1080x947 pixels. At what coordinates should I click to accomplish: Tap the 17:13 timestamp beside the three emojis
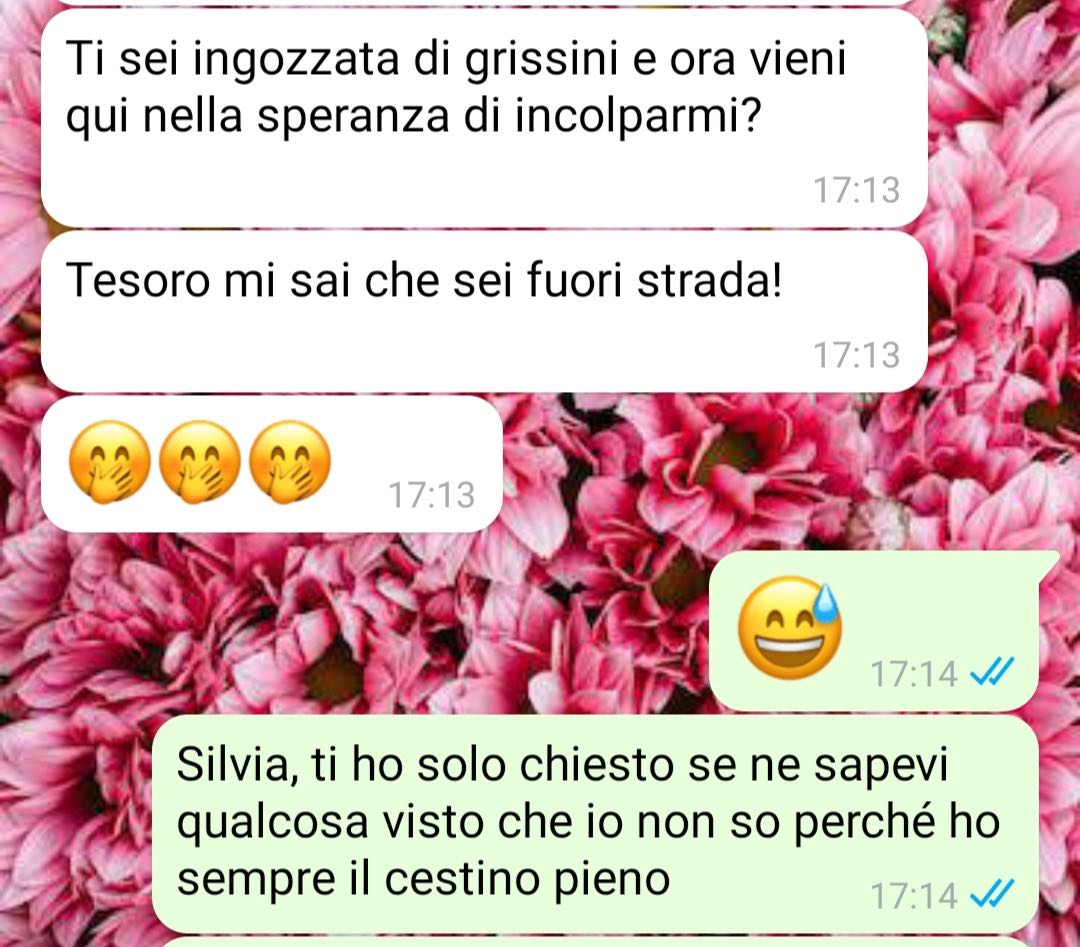(x=432, y=495)
